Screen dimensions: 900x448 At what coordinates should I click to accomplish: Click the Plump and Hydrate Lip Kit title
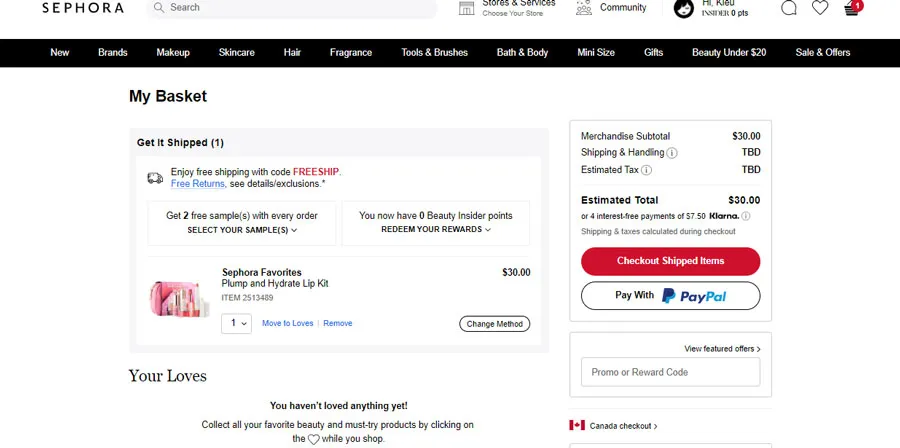tap(275, 284)
